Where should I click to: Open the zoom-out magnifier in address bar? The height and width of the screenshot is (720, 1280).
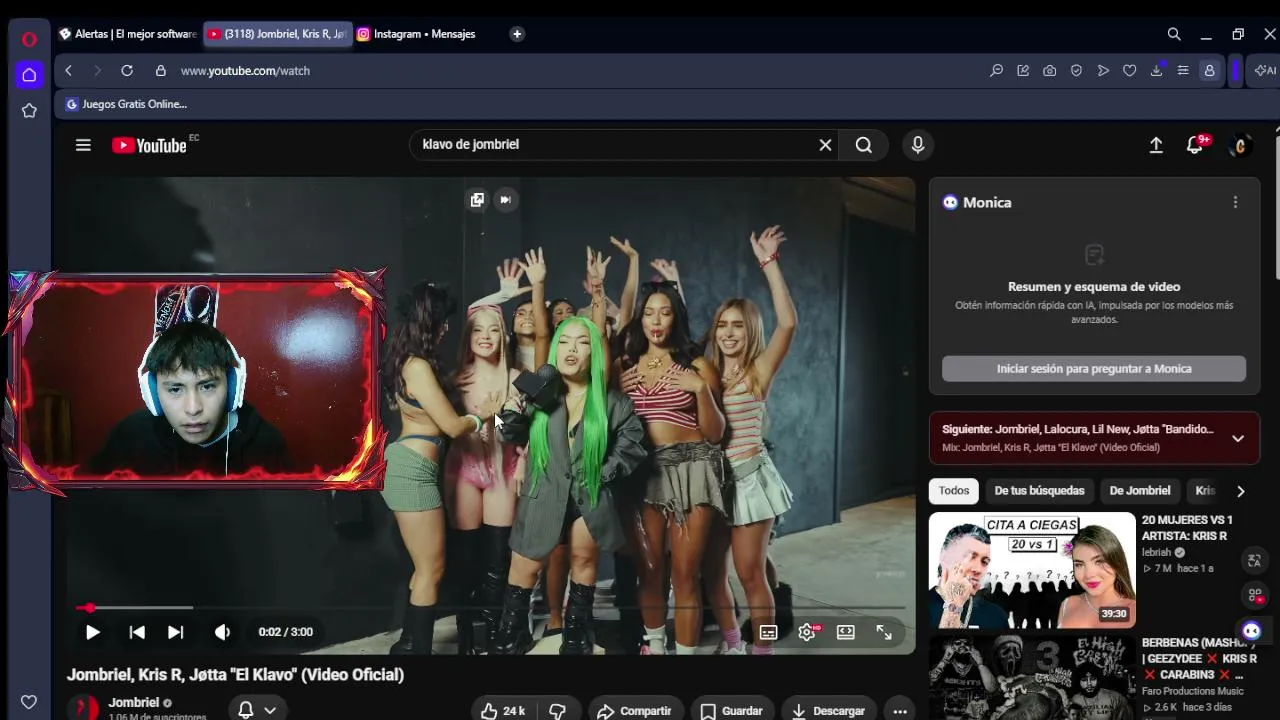[996, 71]
